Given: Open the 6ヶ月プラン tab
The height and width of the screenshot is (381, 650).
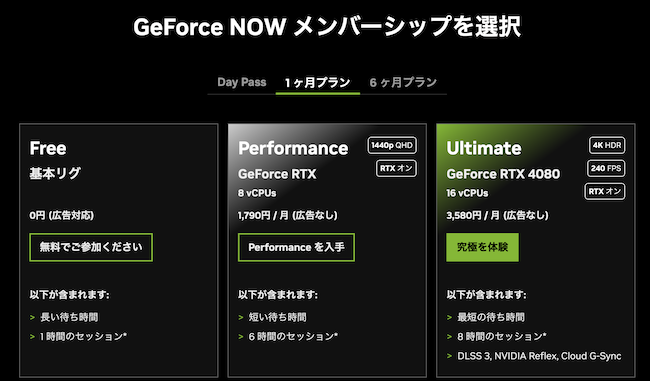Looking at the screenshot, I should (403, 83).
